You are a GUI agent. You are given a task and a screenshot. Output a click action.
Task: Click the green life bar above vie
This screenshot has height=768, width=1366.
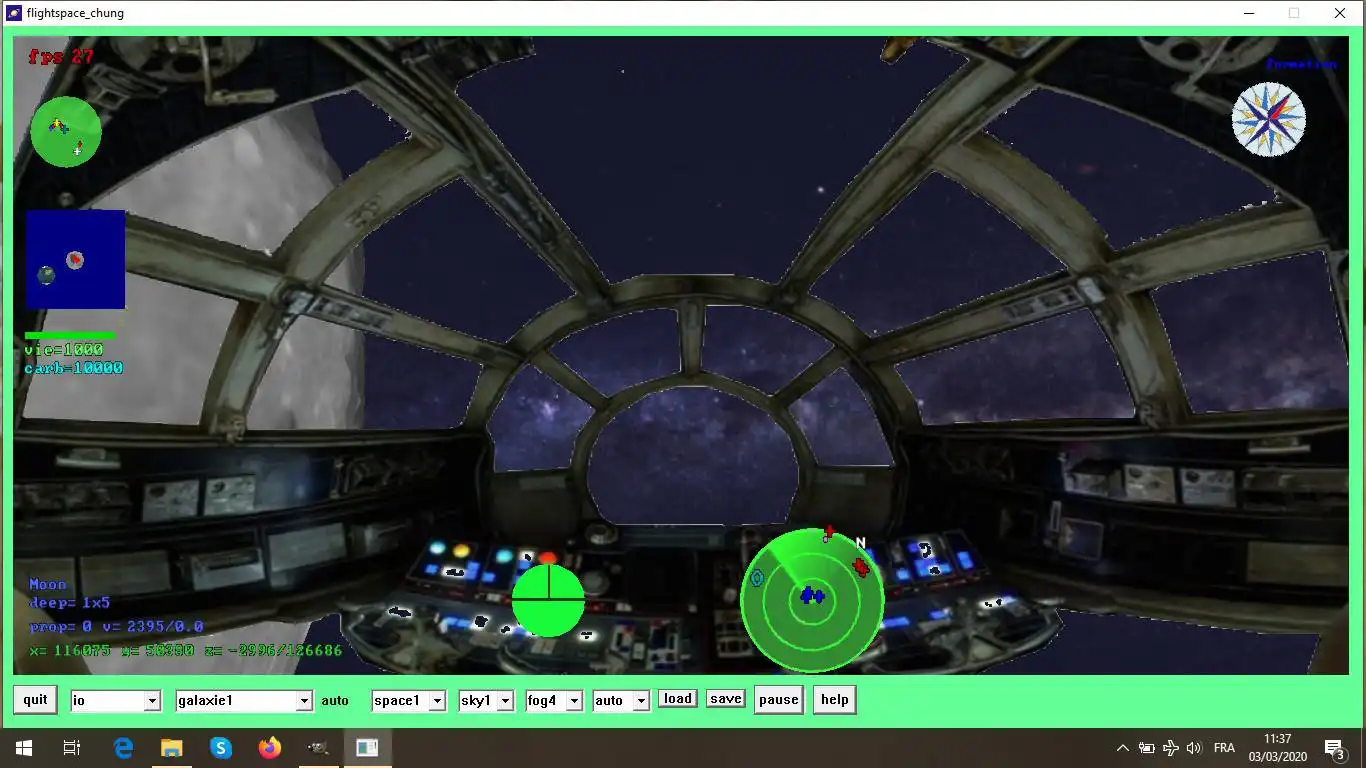[x=70, y=336]
